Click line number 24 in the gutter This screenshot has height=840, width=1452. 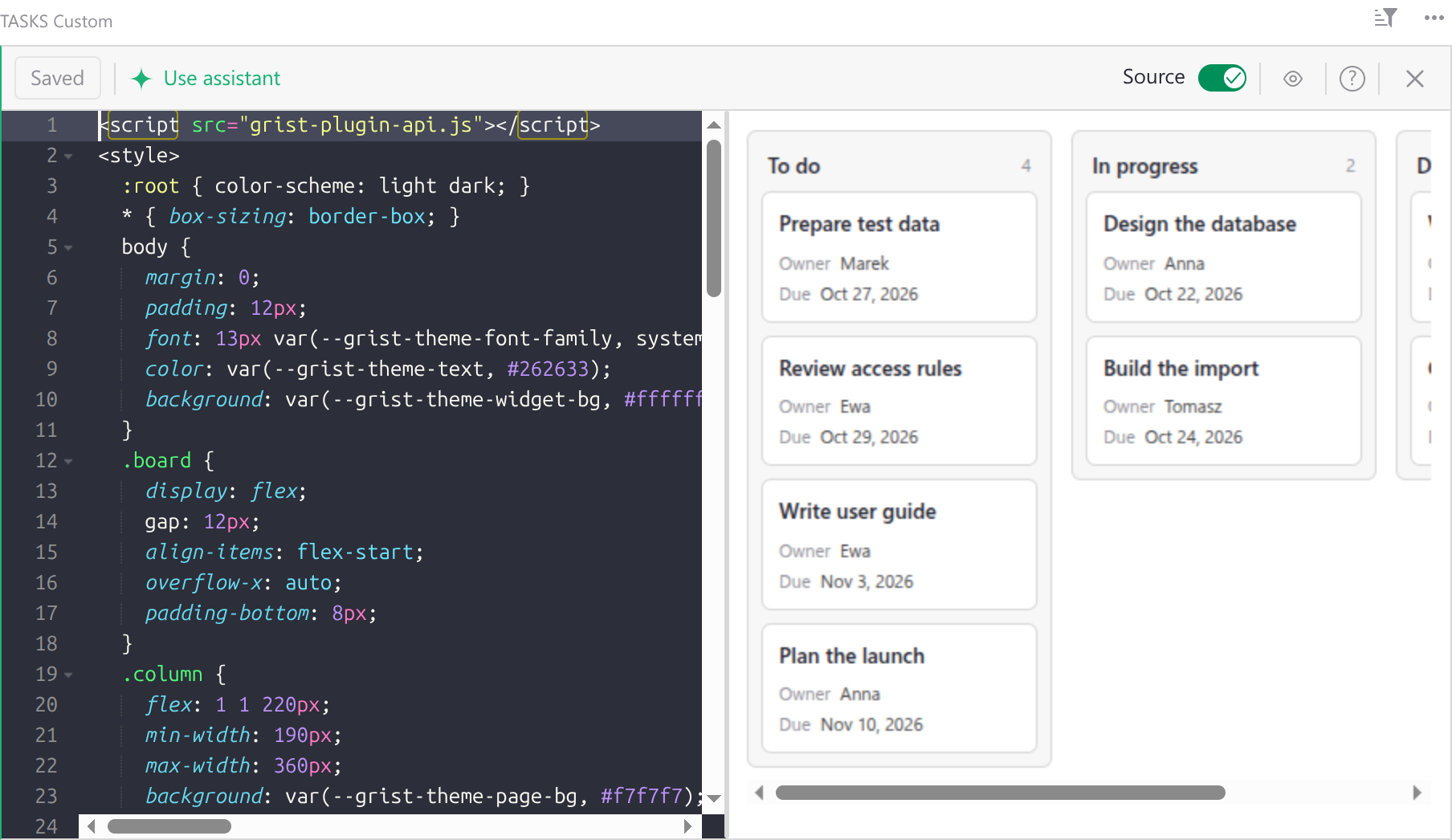point(46,826)
